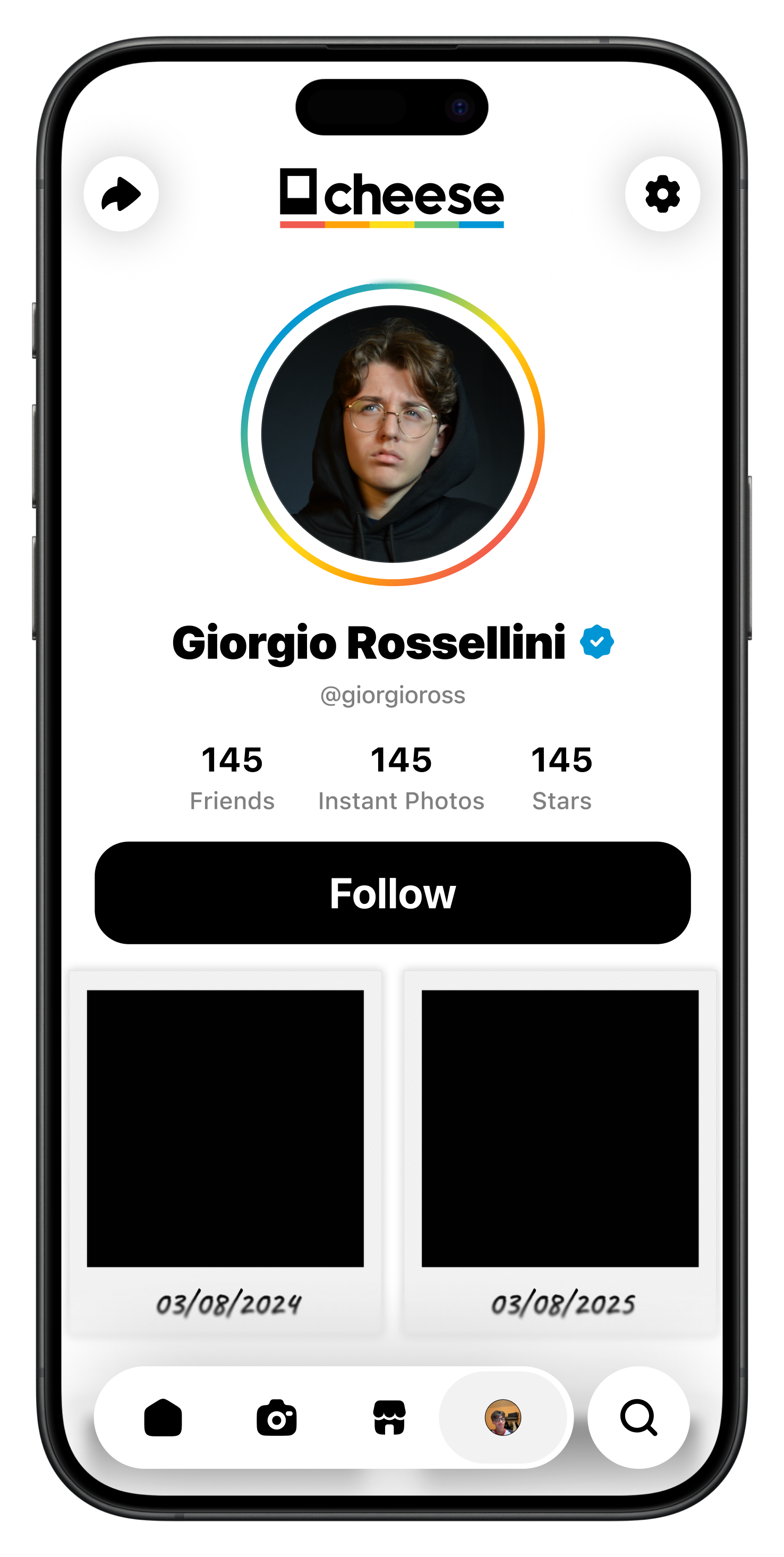Tap the share arrow icon

tap(121, 194)
